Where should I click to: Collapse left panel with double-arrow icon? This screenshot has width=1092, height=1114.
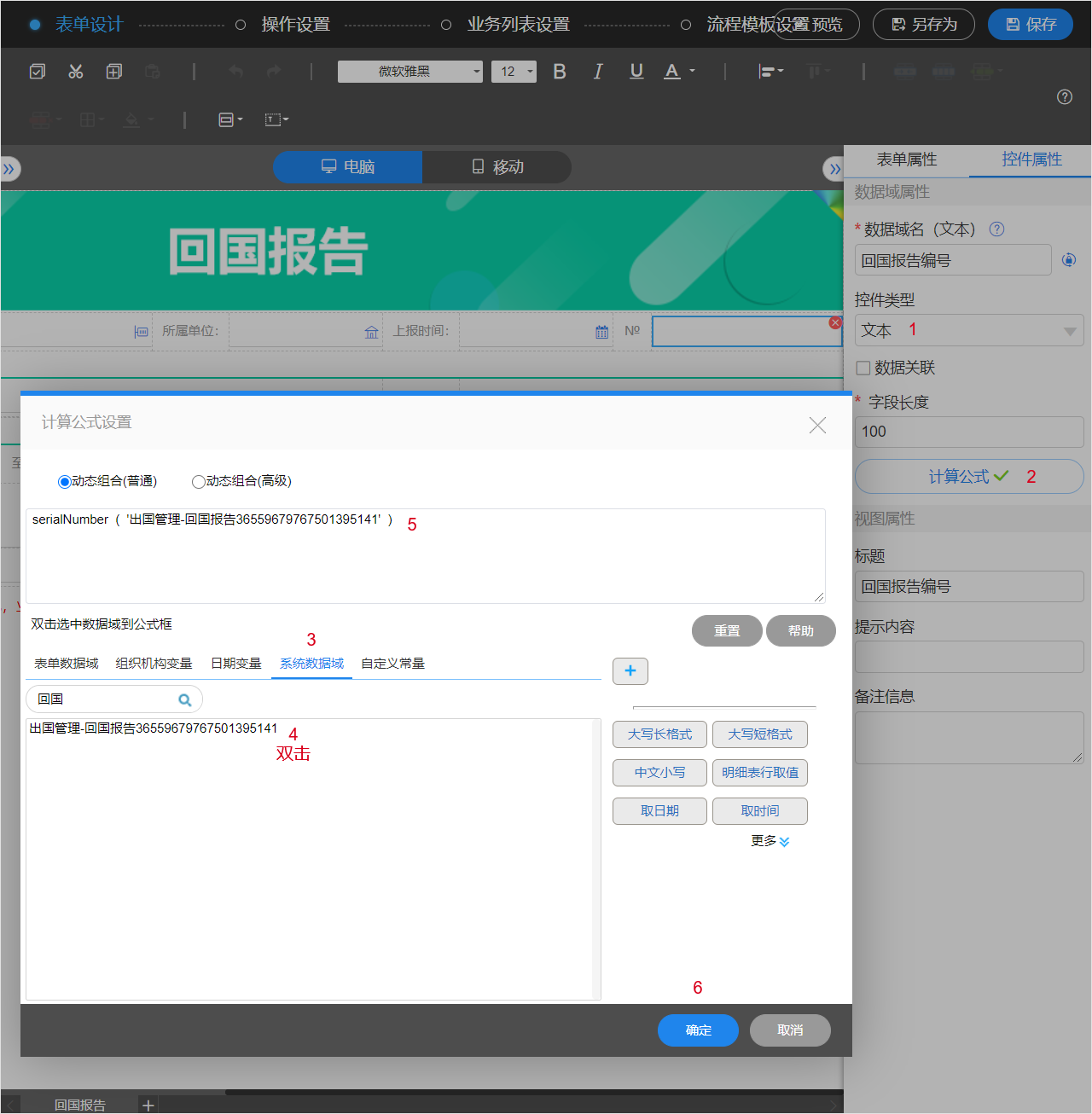click(x=9, y=169)
